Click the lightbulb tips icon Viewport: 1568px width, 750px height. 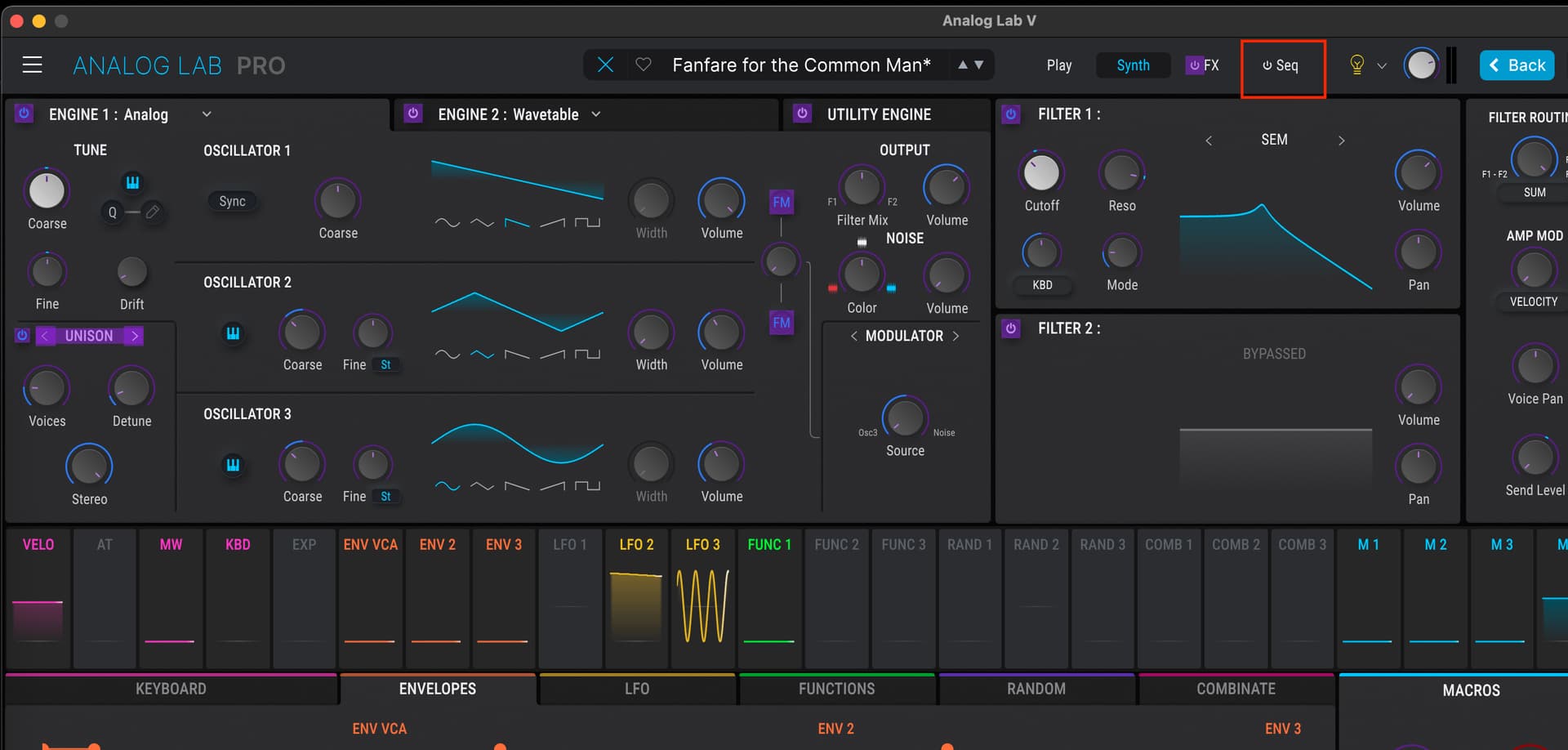point(1356,65)
